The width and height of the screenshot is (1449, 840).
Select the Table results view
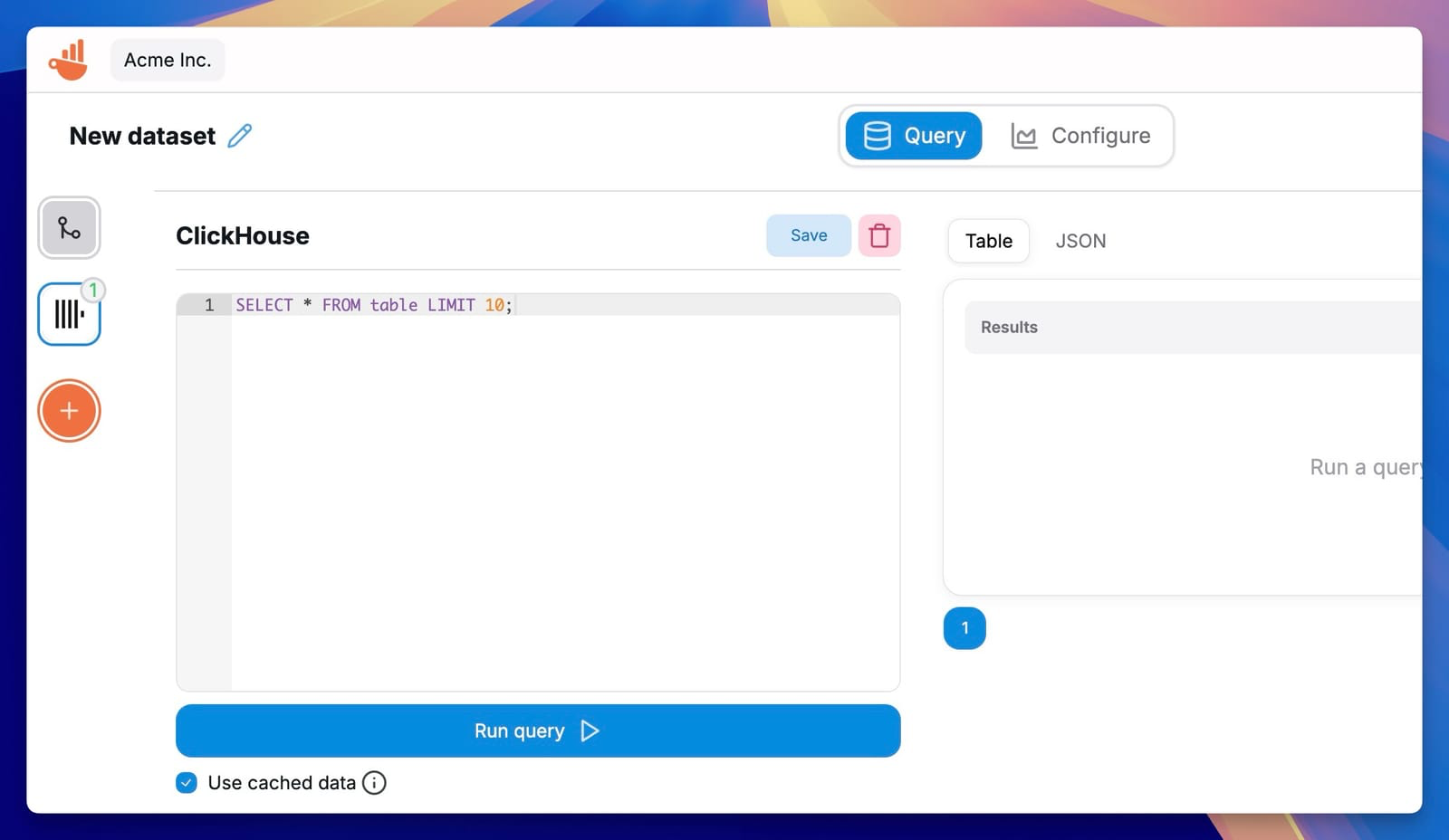(987, 241)
